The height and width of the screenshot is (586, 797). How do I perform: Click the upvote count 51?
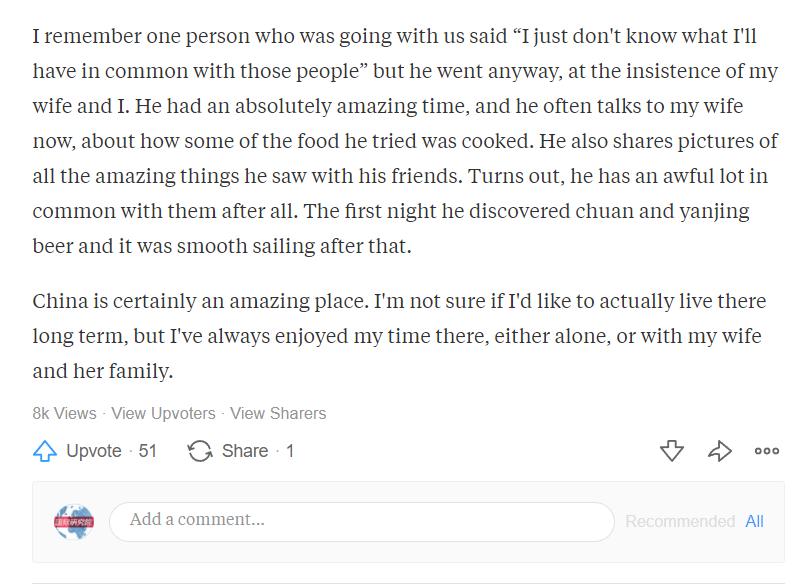point(148,451)
